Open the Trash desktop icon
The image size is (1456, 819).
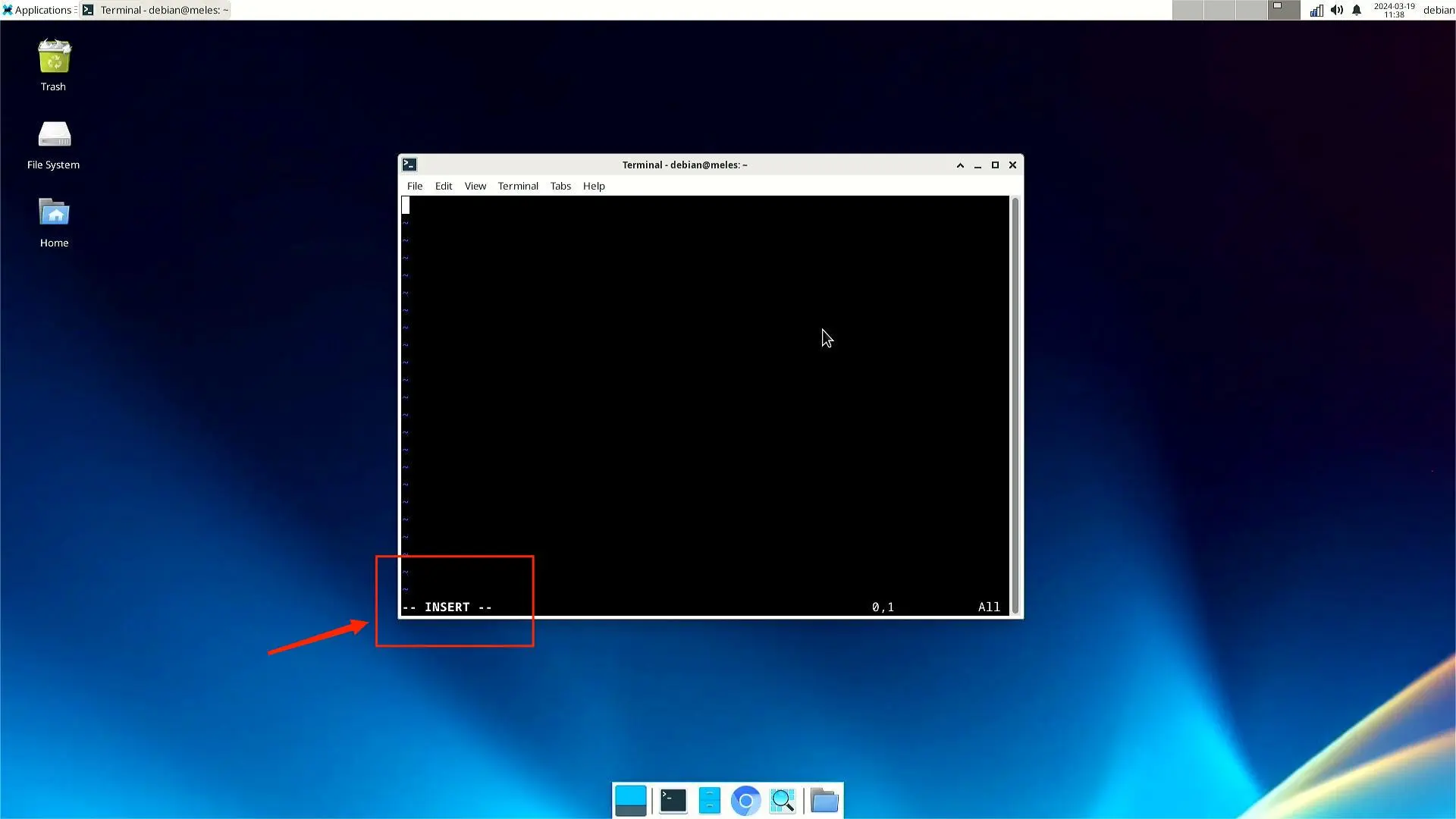click(54, 65)
